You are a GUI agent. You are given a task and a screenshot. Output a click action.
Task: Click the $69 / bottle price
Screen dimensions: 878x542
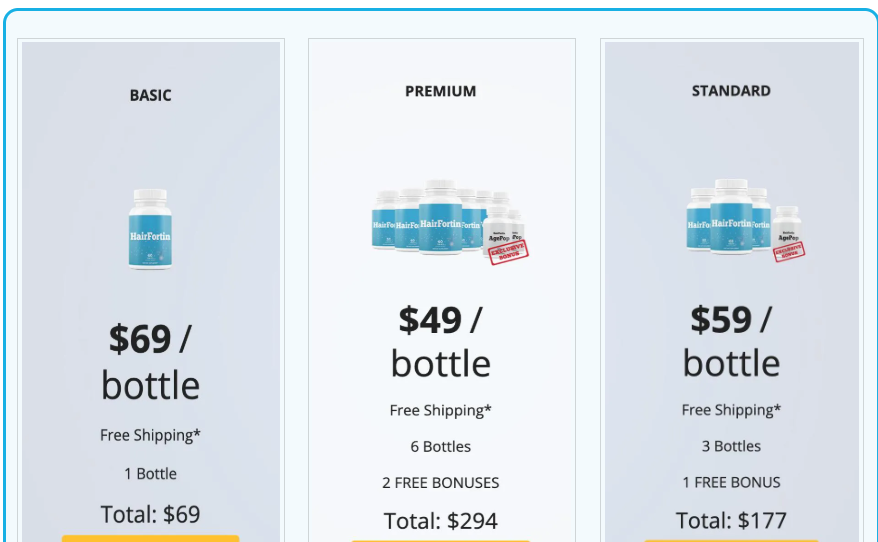[x=150, y=361]
